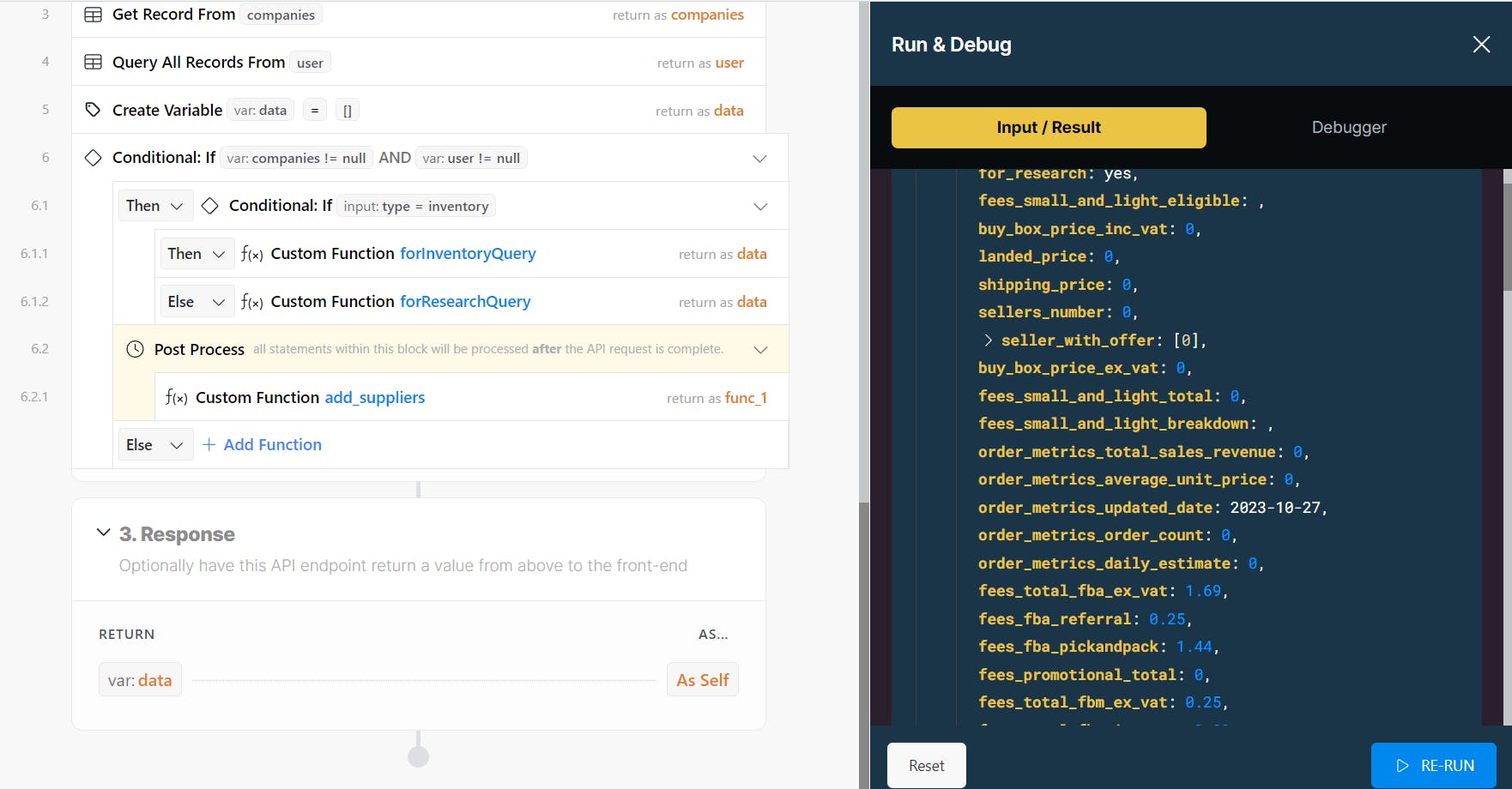Open the forInventoryQuery custom function
1512x789 pixels.
[x=468, y=254]
